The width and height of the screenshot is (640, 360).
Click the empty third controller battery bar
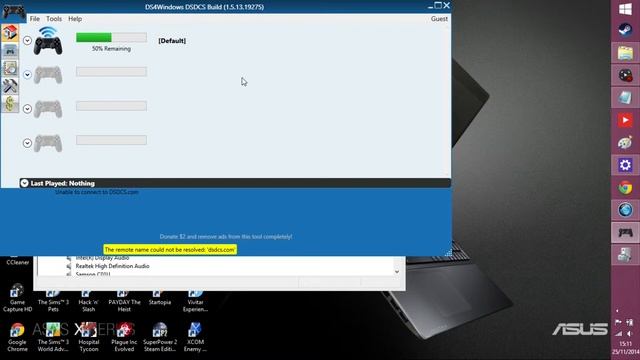(111, 106)
